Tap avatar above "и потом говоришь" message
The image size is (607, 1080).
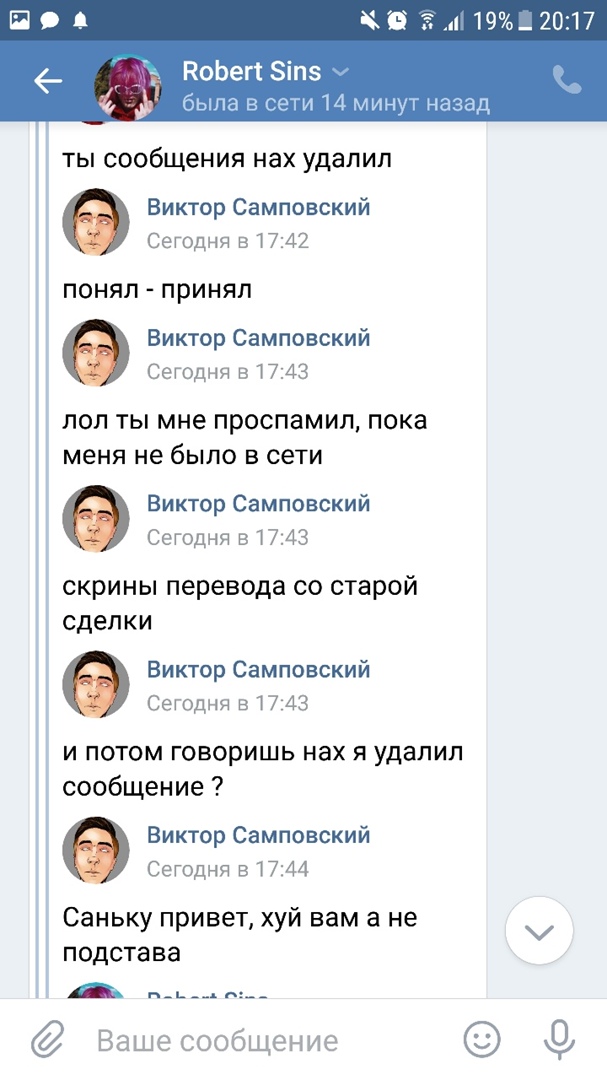pos(96,684)
